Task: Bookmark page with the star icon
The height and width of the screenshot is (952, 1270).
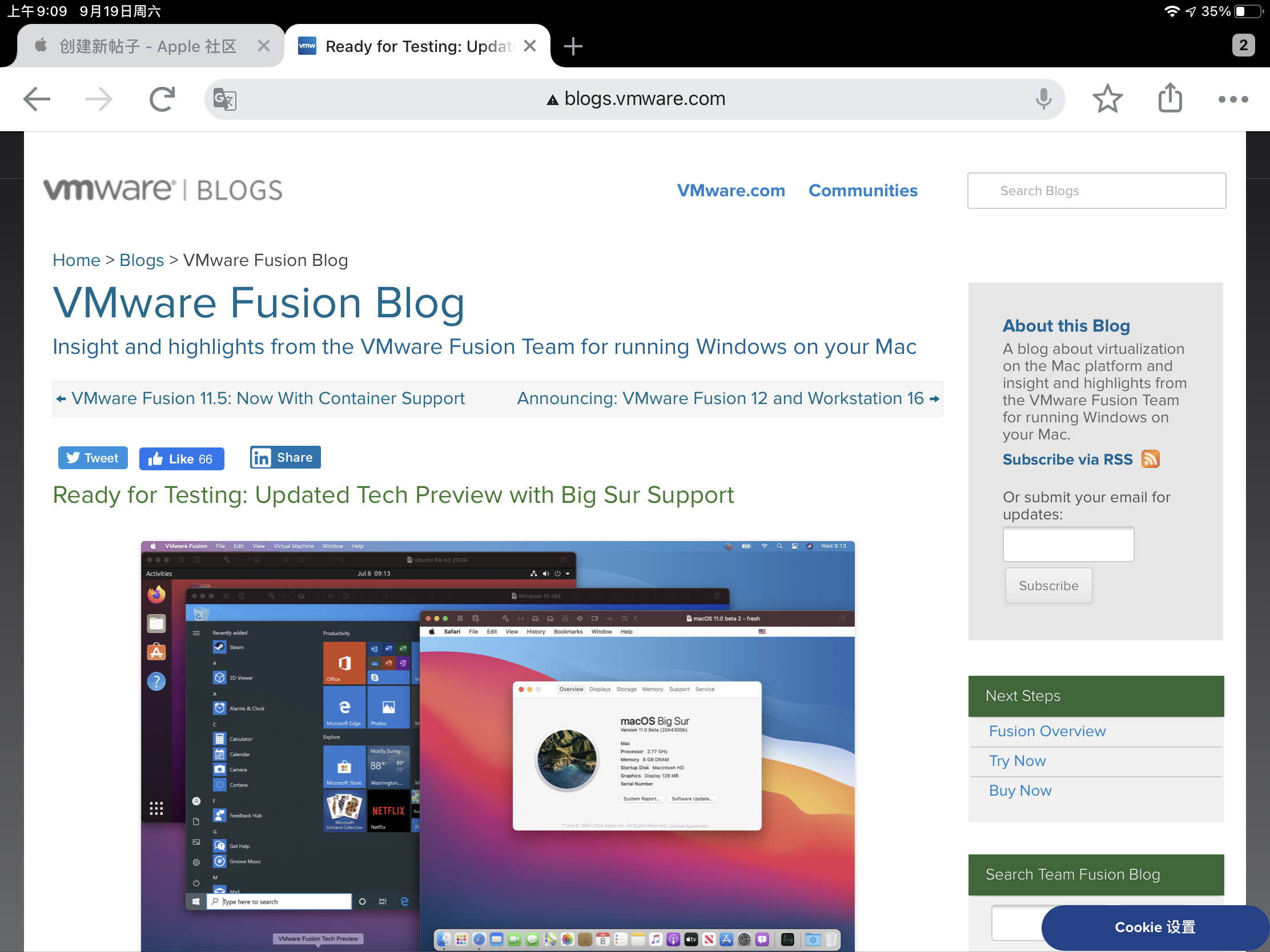Action: point(1107,99)
